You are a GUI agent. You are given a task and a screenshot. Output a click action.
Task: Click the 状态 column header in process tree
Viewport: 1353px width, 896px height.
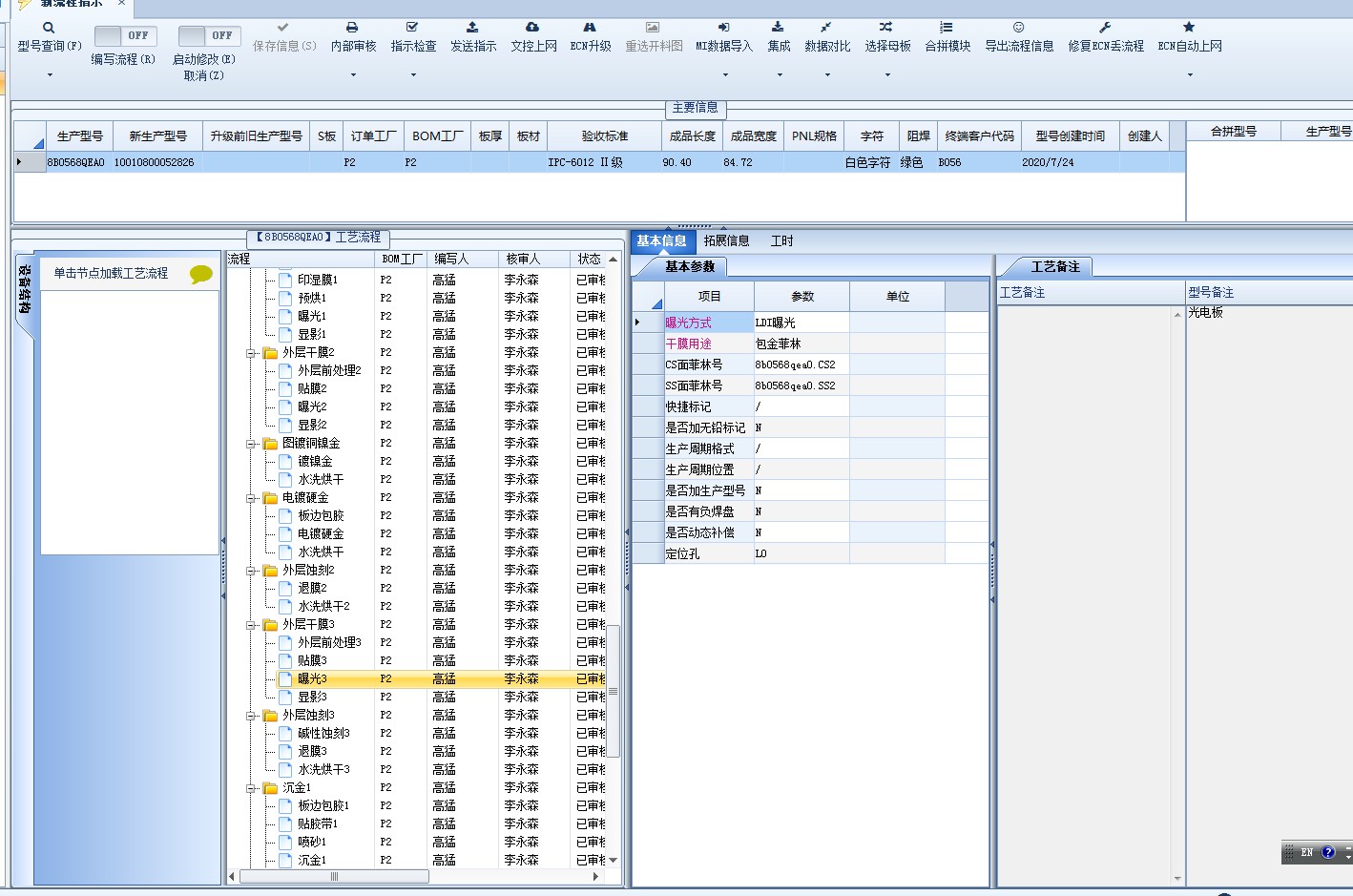[x=590, y=259]
